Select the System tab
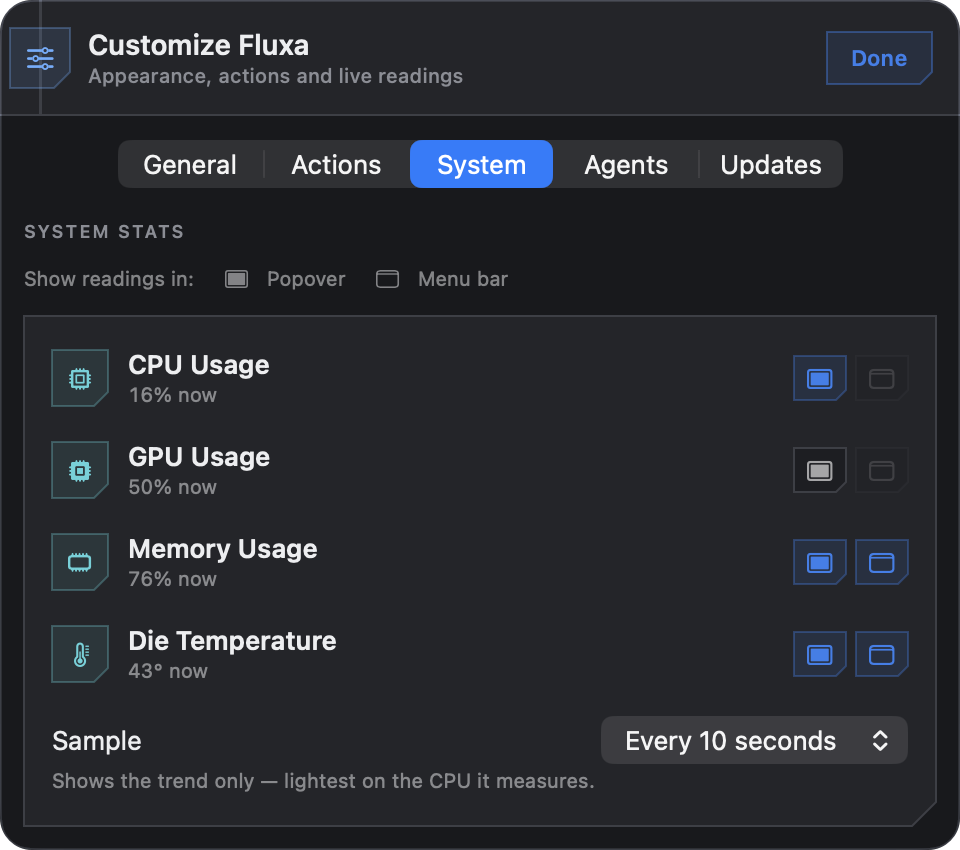Screen dimensions: 960x850 (481, 164)
